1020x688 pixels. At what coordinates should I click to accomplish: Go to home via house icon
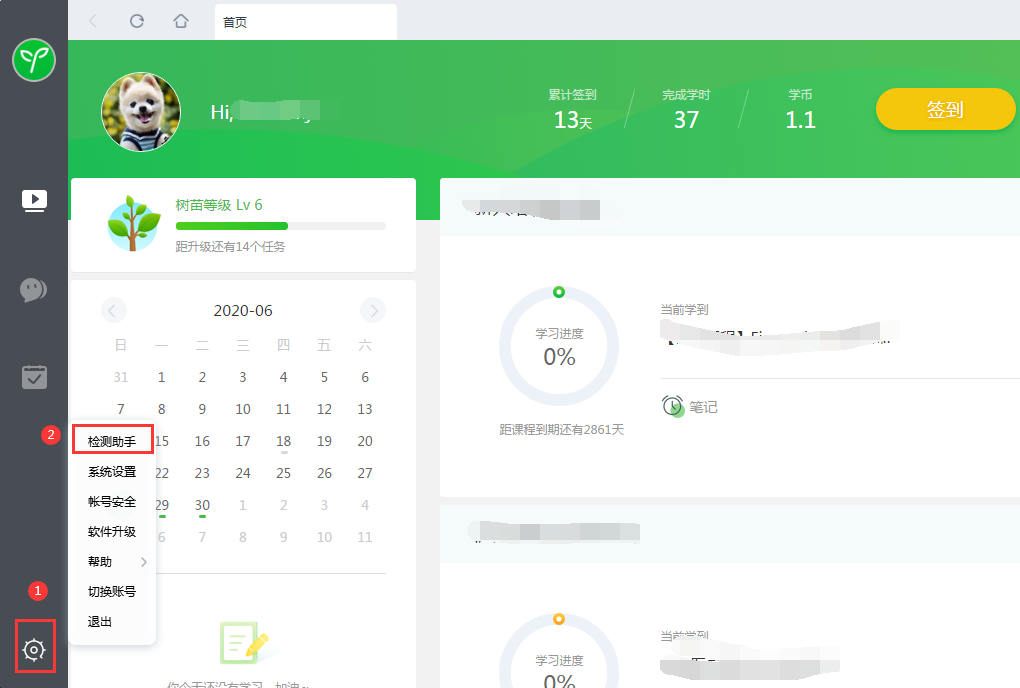pyautogui.click(x=181, y=21)
